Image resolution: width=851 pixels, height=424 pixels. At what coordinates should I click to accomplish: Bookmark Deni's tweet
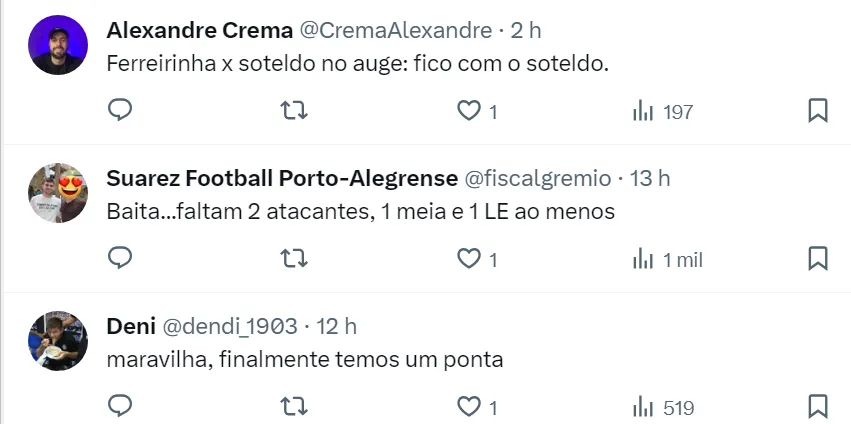coord(817,407)
